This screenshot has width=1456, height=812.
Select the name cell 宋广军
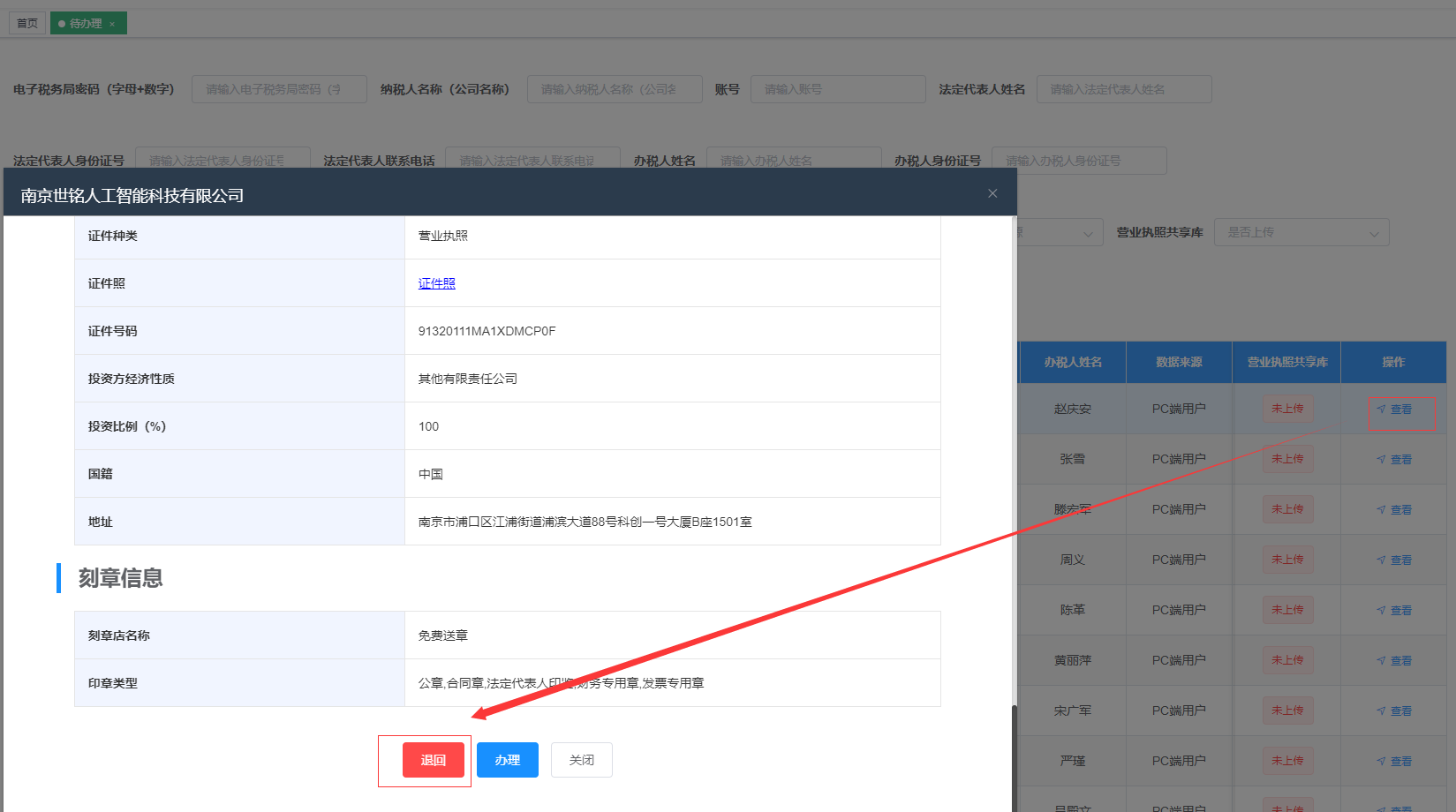point(1073,711)
